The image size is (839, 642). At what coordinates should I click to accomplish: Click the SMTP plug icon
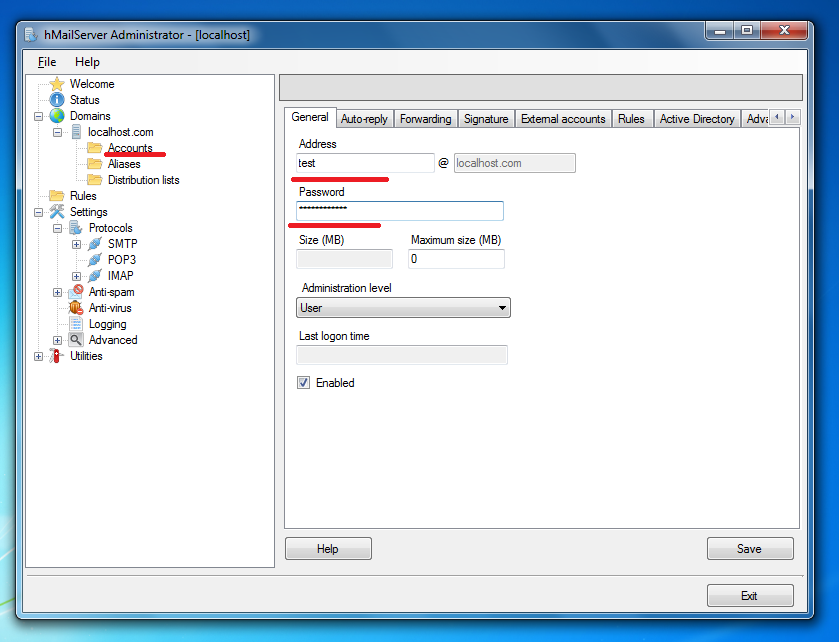(95, 244)
